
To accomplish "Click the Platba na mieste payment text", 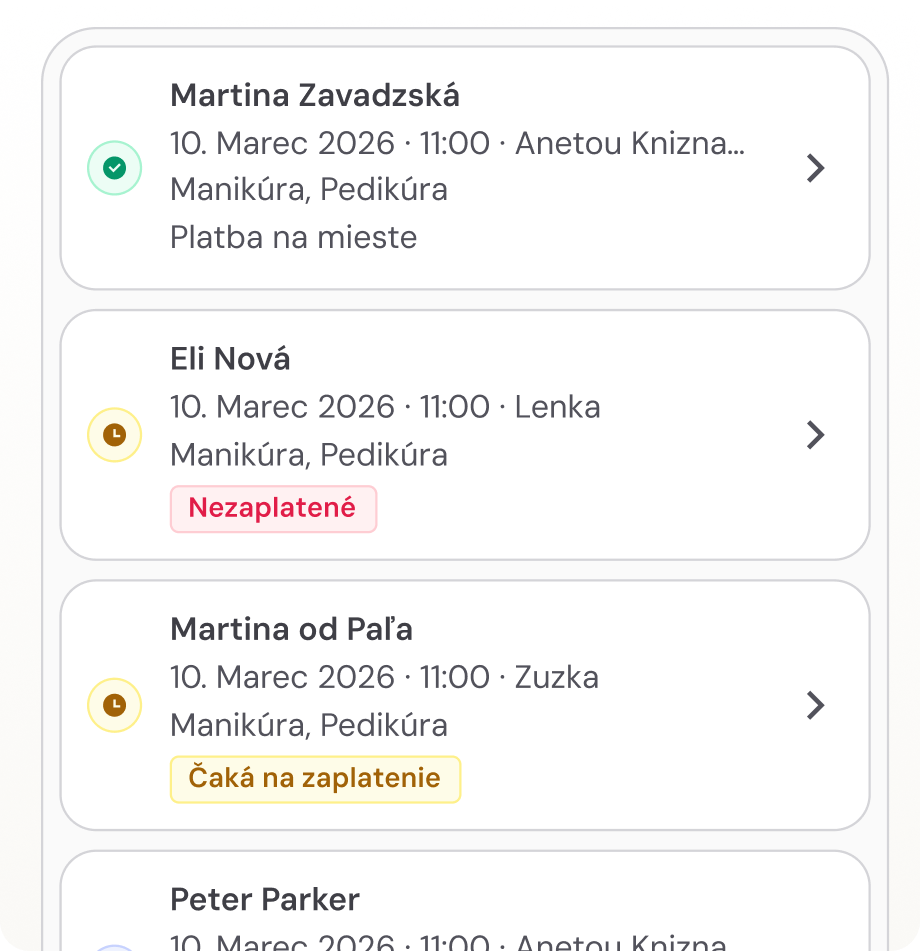I will click(293, 238).
